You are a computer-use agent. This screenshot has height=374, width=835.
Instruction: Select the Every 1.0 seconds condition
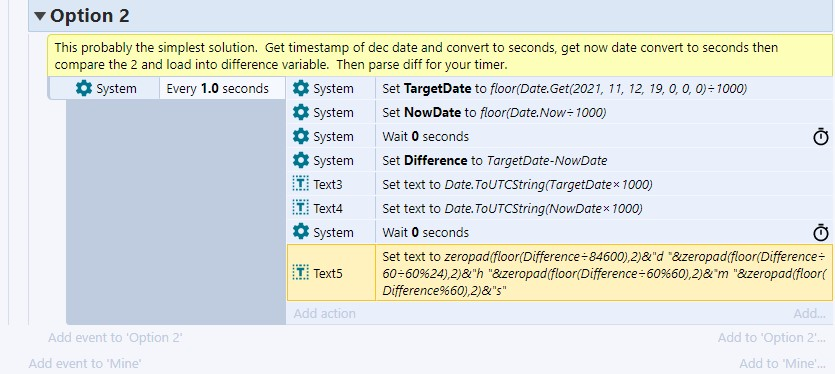pyautogui.click(x=223, y=88)
